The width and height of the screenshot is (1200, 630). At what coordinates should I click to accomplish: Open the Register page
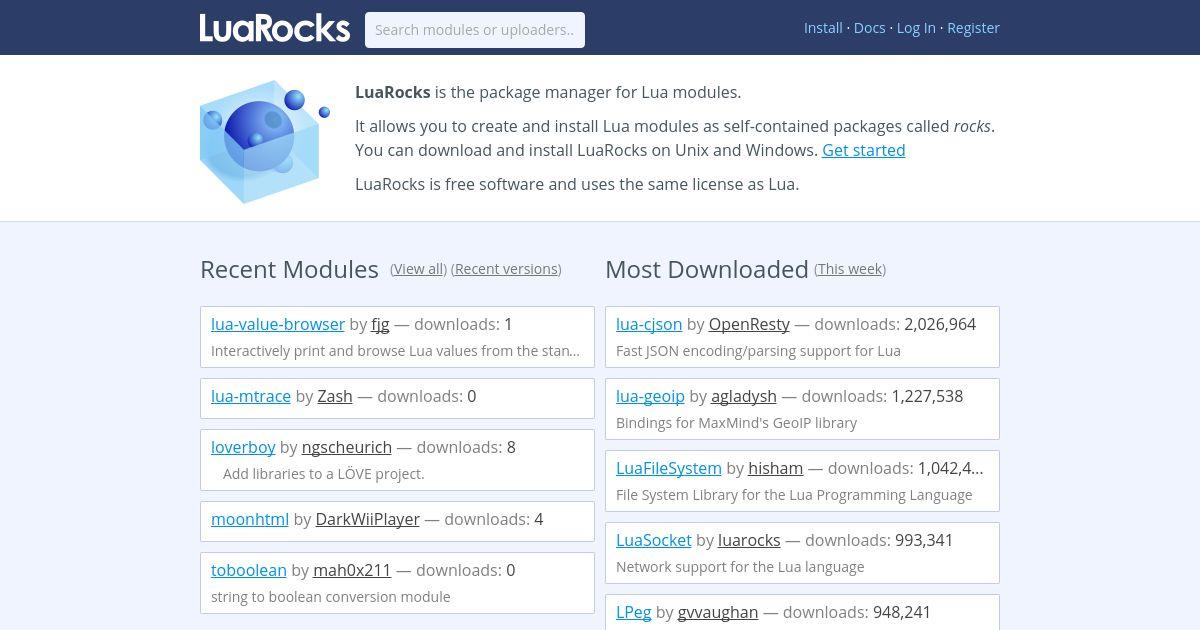click(x=973, y=28)
